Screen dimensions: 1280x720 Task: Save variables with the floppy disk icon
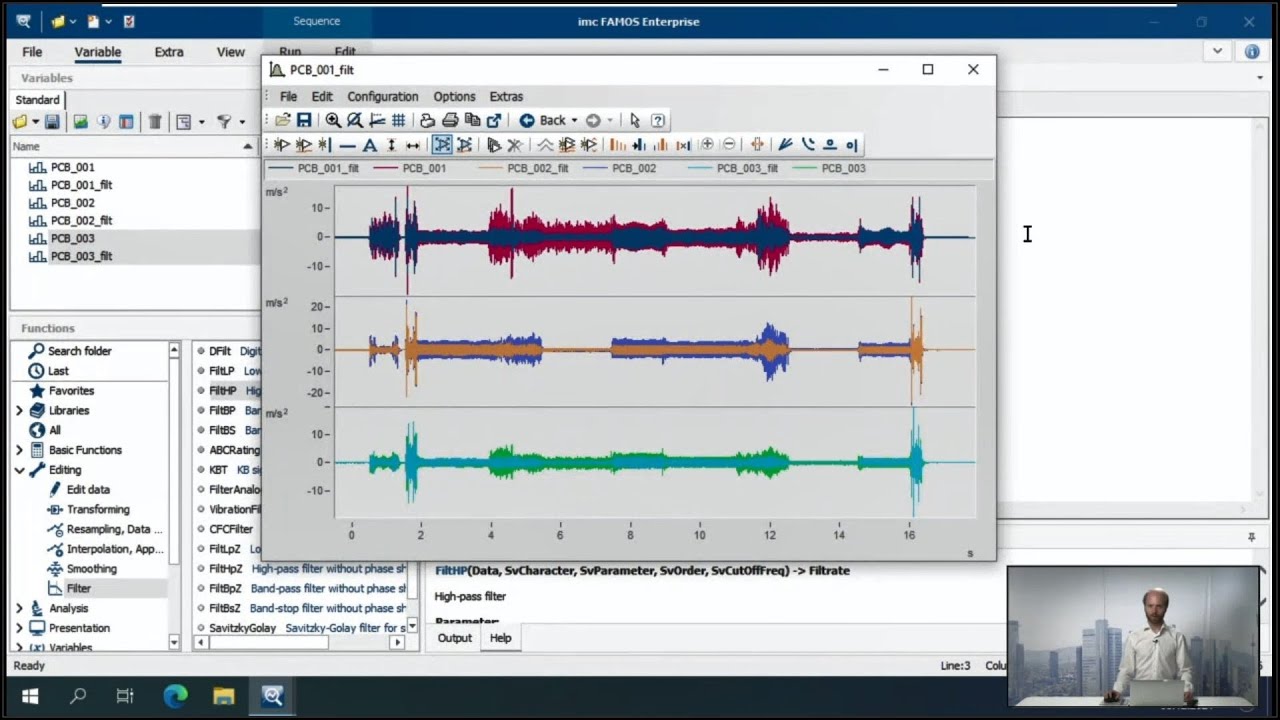(52, 122)
